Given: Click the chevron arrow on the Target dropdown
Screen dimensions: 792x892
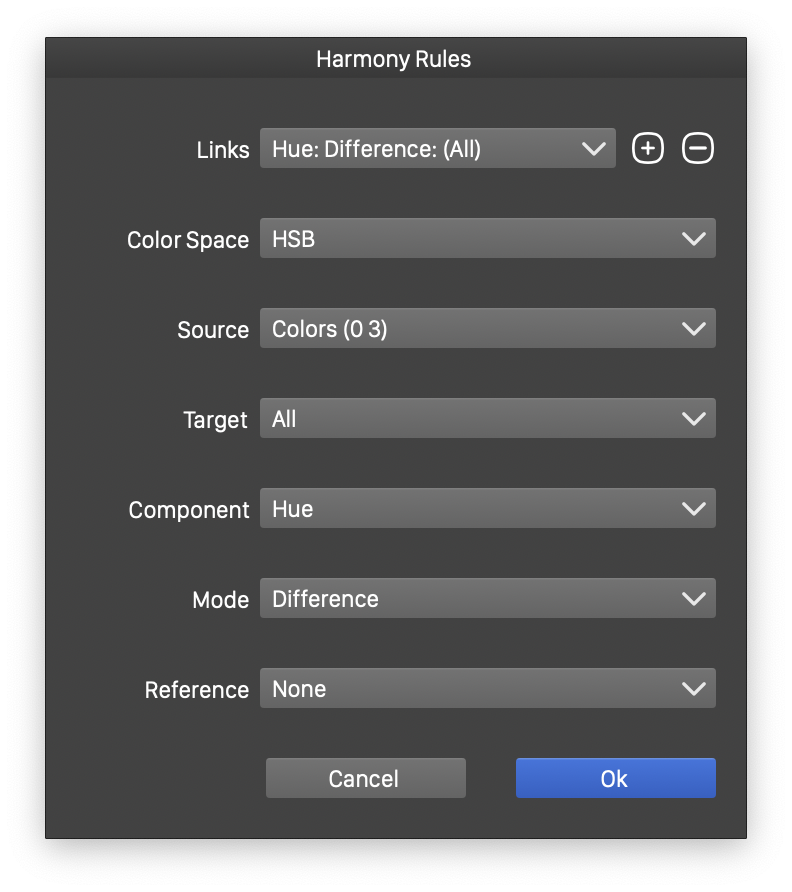Looking at the screenshot, I should pyautogui.click(x=693, y=419).
